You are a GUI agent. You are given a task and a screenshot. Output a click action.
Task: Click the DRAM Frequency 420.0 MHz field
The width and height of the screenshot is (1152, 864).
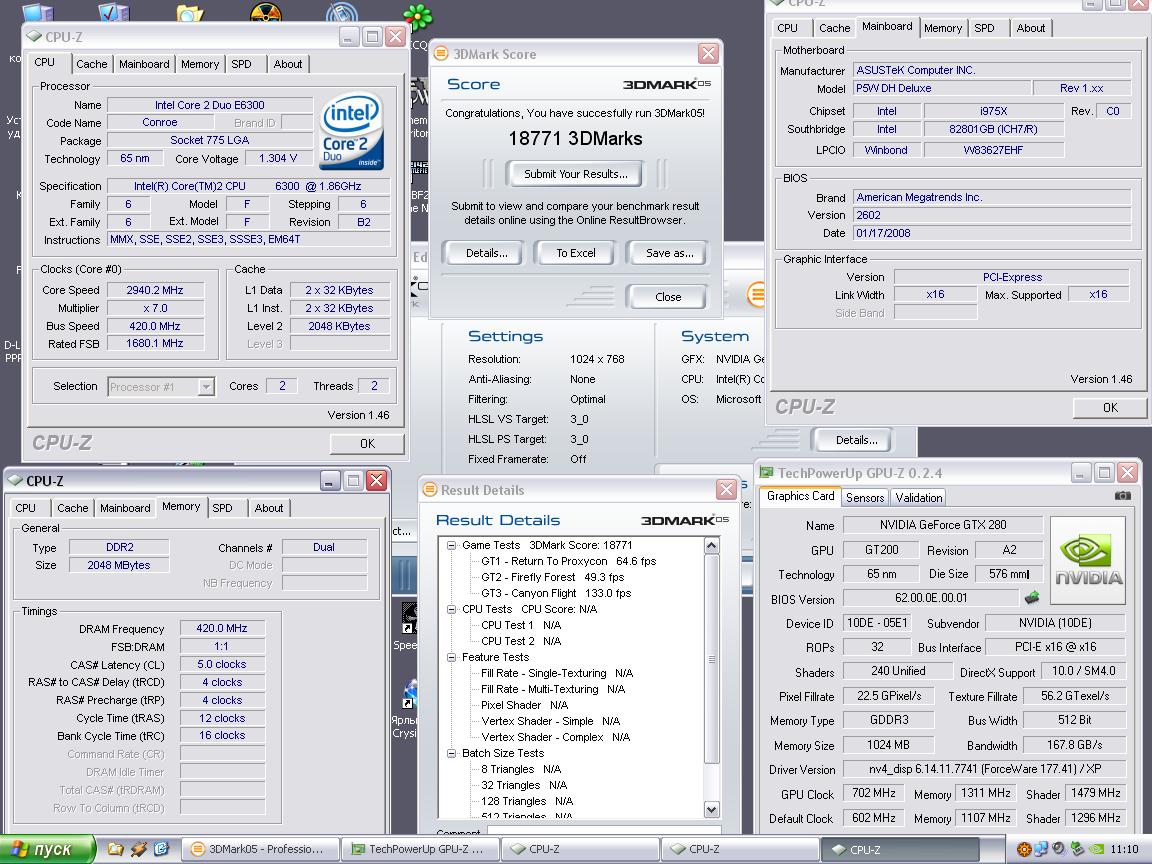[222, 628]
